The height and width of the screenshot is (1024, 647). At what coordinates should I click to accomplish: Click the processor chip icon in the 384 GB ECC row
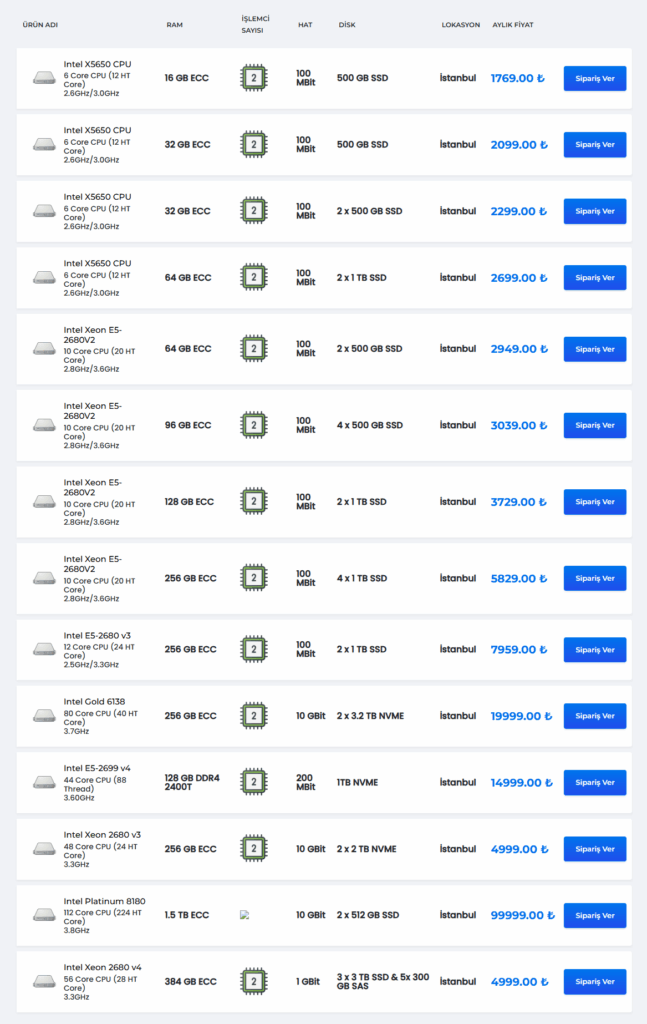click(x=254, y=982)
